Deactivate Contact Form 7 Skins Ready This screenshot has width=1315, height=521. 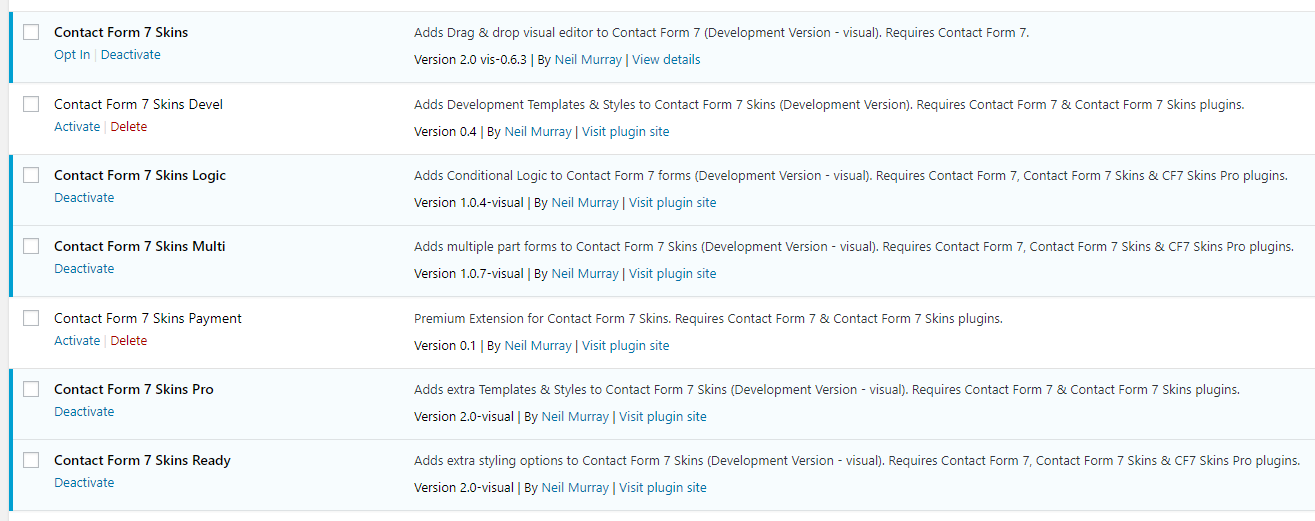[x=84, y=483]
